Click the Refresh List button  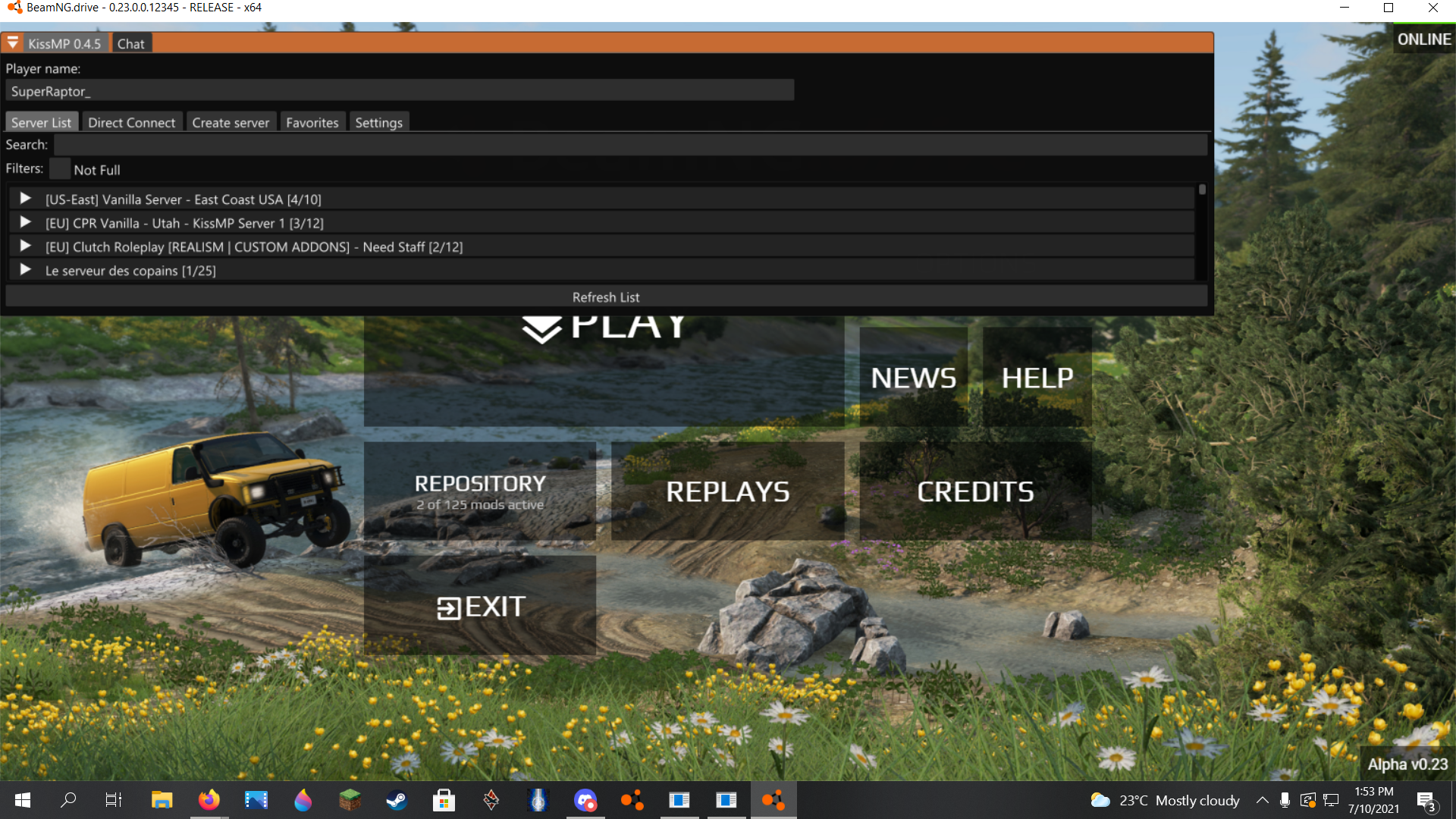point(606,297)
